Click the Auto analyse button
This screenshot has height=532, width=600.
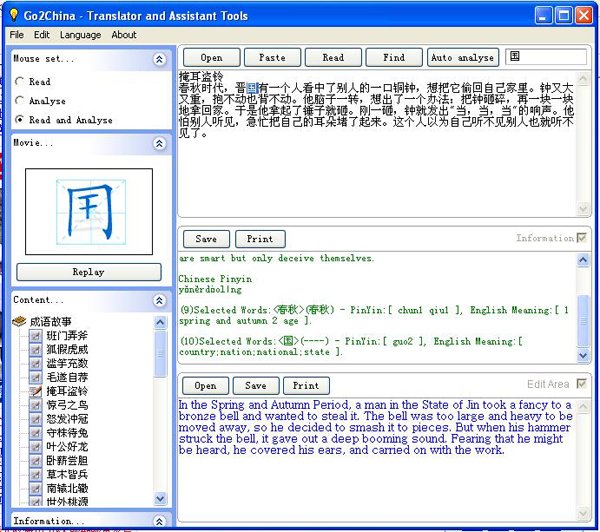click(463, 58)
